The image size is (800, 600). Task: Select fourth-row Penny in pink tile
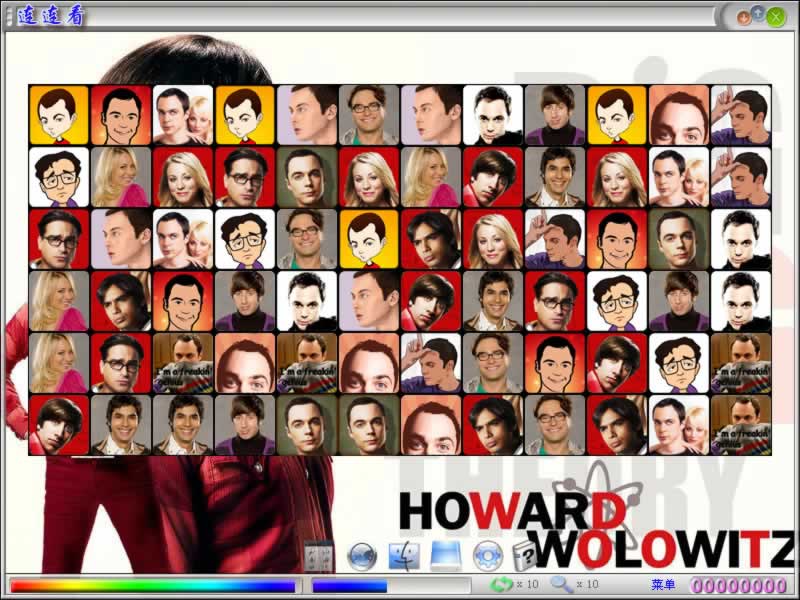(x=59, y=302)
